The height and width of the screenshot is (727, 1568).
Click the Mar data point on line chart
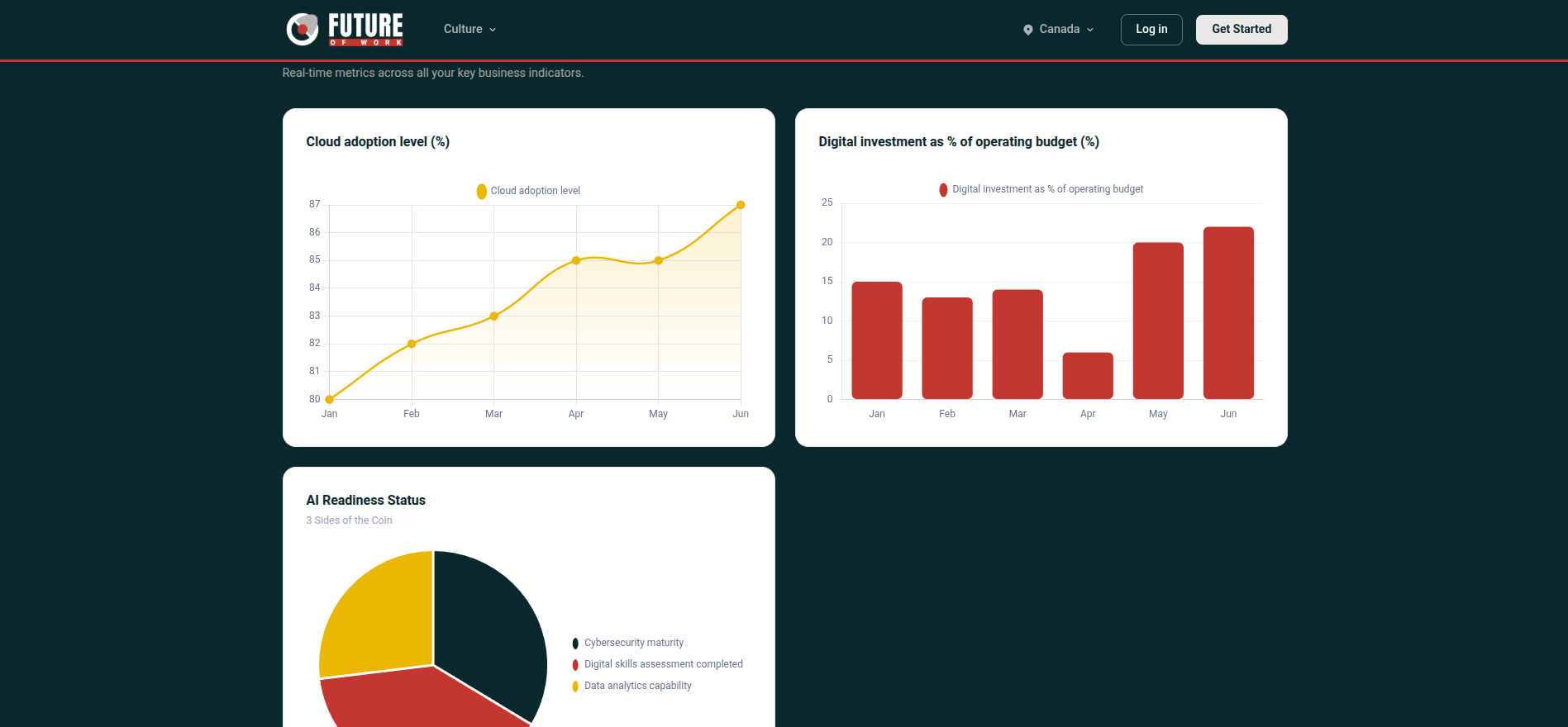tap(493, 316)
